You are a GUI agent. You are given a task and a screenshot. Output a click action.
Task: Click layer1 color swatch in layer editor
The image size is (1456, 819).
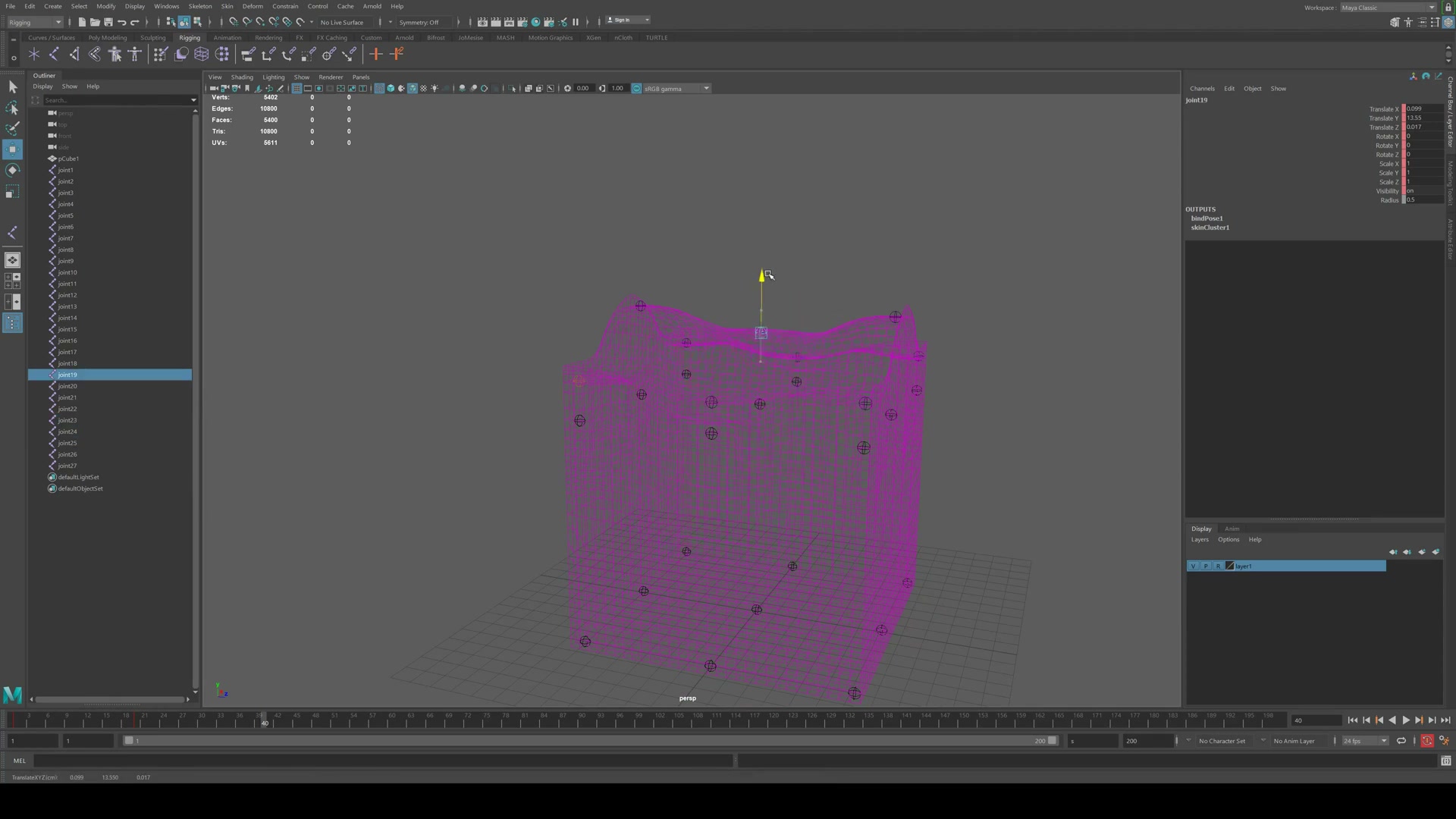tap(1230, 566)
